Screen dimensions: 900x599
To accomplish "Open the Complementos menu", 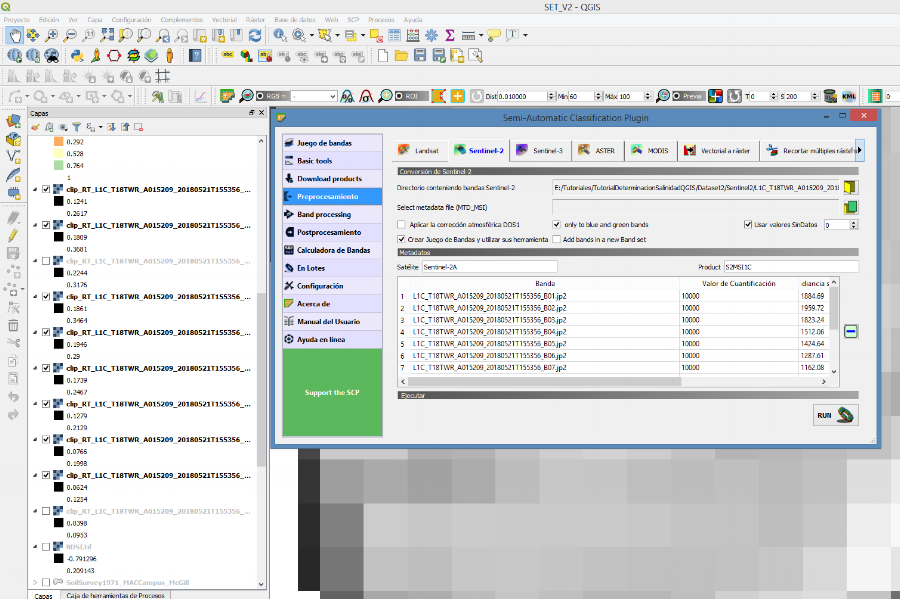I will point(181,20).
